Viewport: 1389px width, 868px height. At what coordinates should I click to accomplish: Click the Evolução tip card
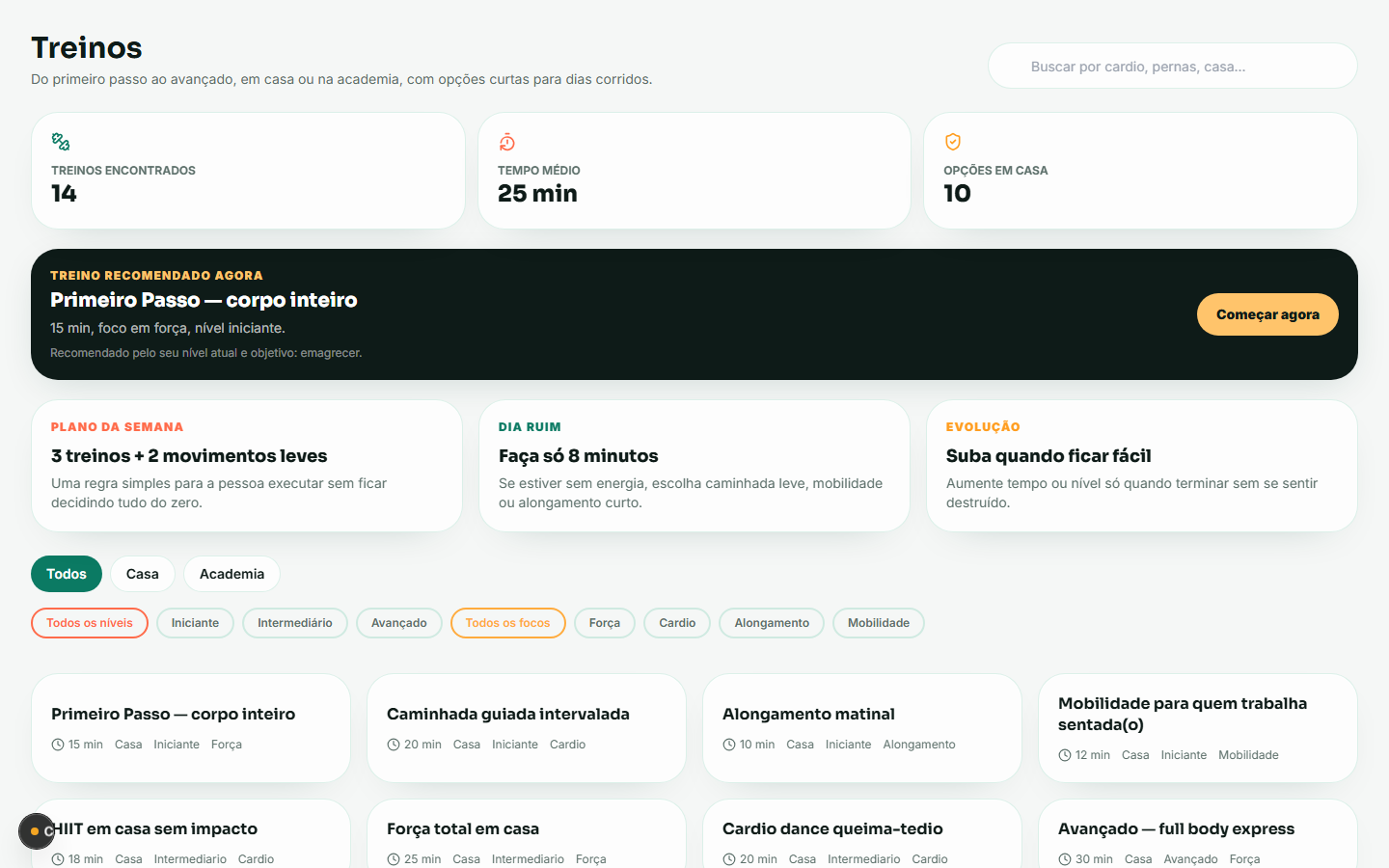[x=1142, y=466]
